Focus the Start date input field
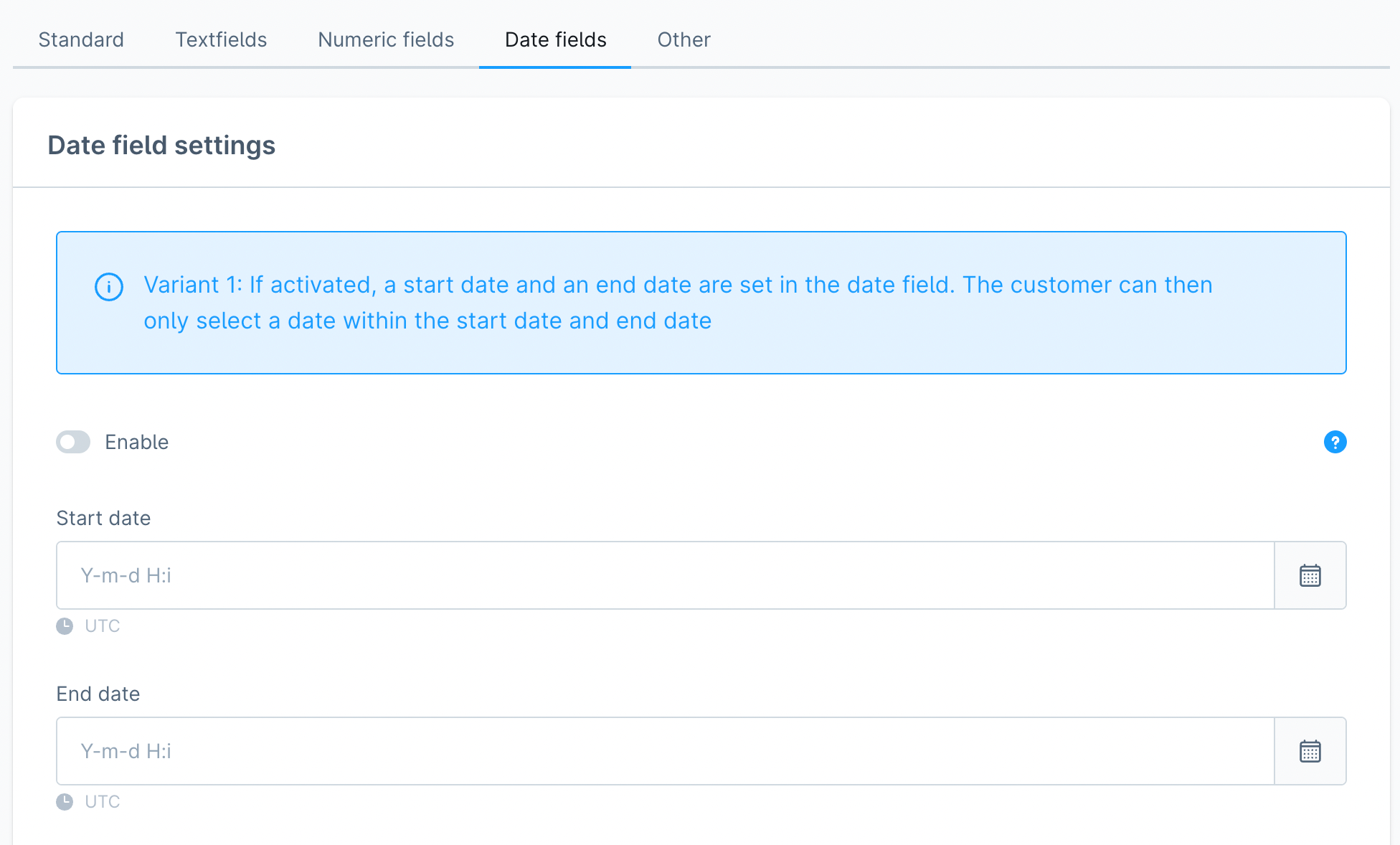This screenshot has height=845, width=1400. 665,575
